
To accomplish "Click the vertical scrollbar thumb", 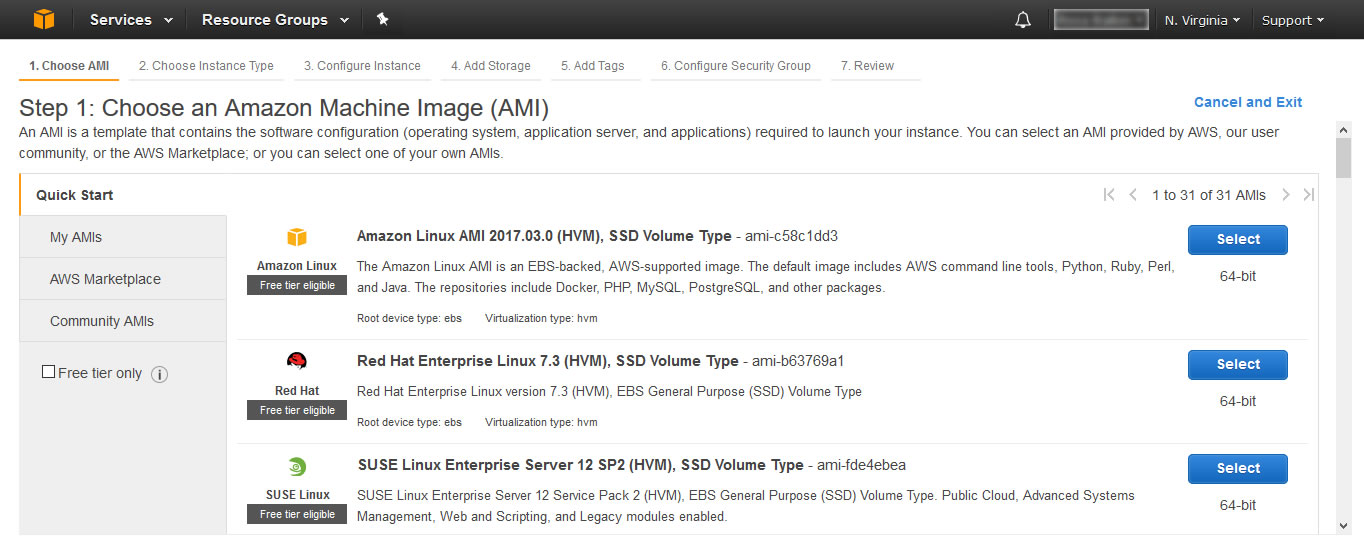I will pos(1343,158).
